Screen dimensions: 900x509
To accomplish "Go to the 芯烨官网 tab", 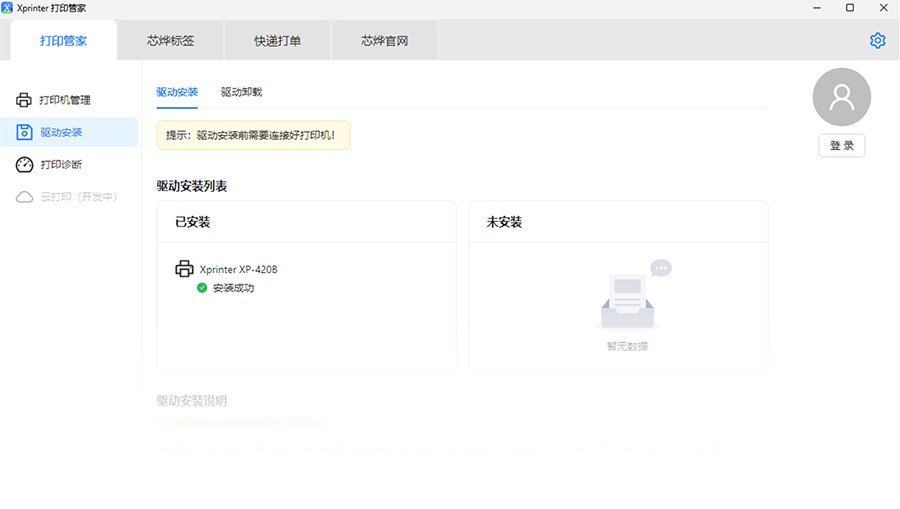I will tap(384, 41).
